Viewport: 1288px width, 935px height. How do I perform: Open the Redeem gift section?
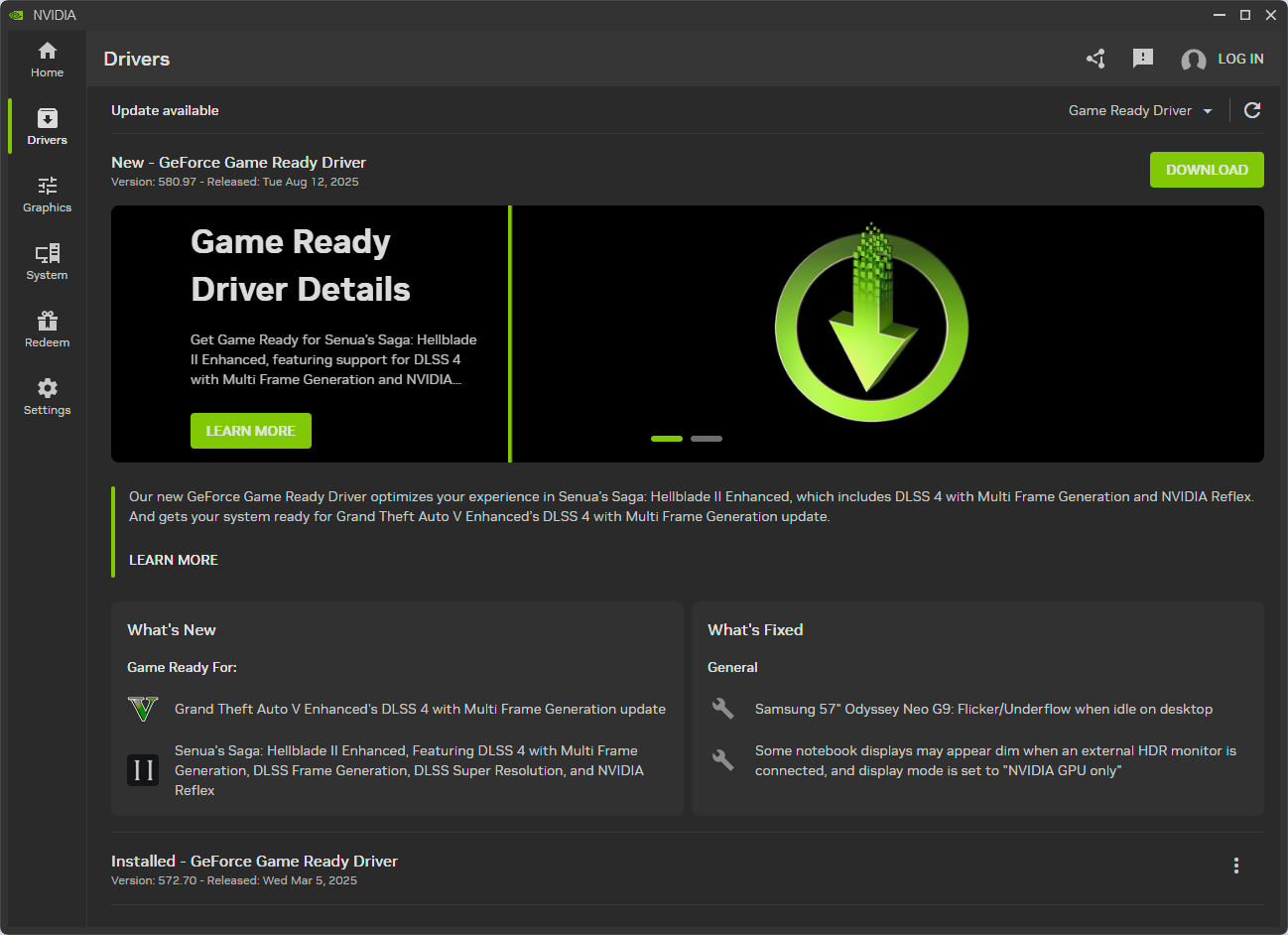[x=47, y=330]
